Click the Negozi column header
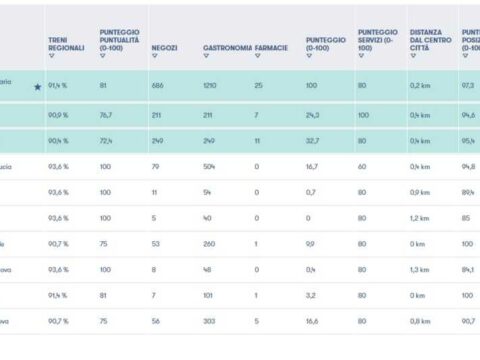This screenshot has height=360, width=480. [164, 48]
